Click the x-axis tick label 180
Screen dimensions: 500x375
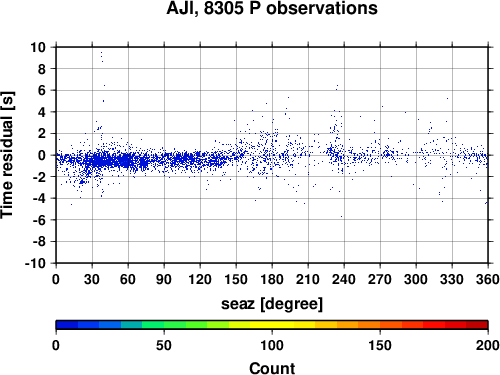(x=272, y=279)
